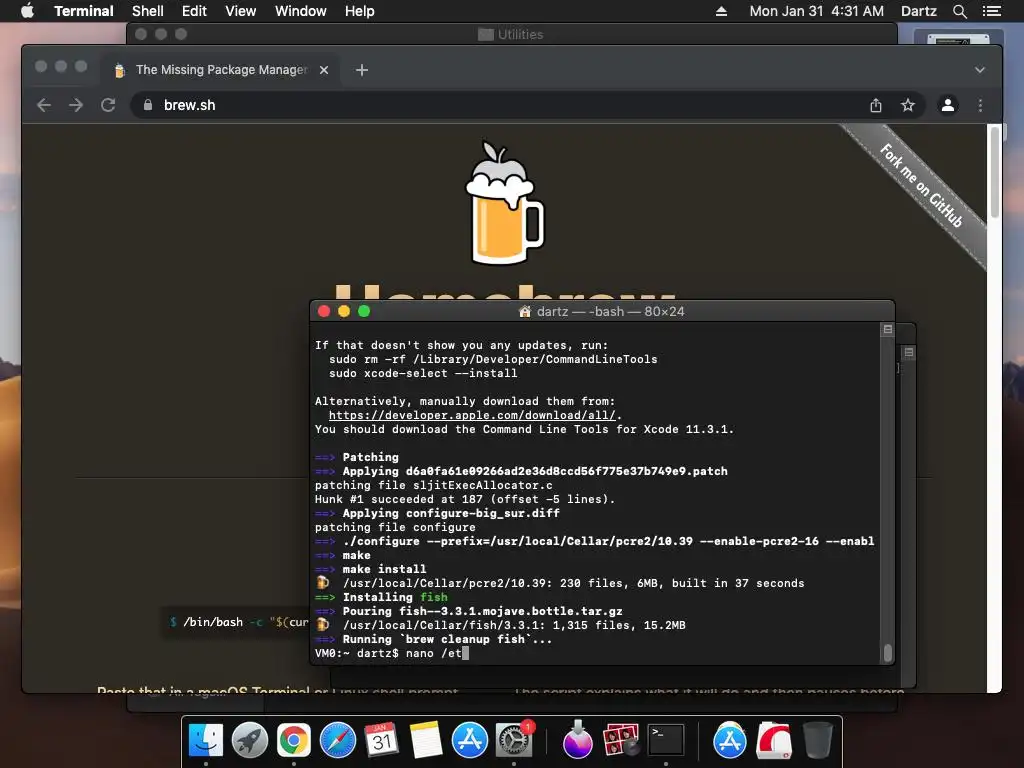
Task: Open Chrome profile avatar button
Action: coord(948,105)
